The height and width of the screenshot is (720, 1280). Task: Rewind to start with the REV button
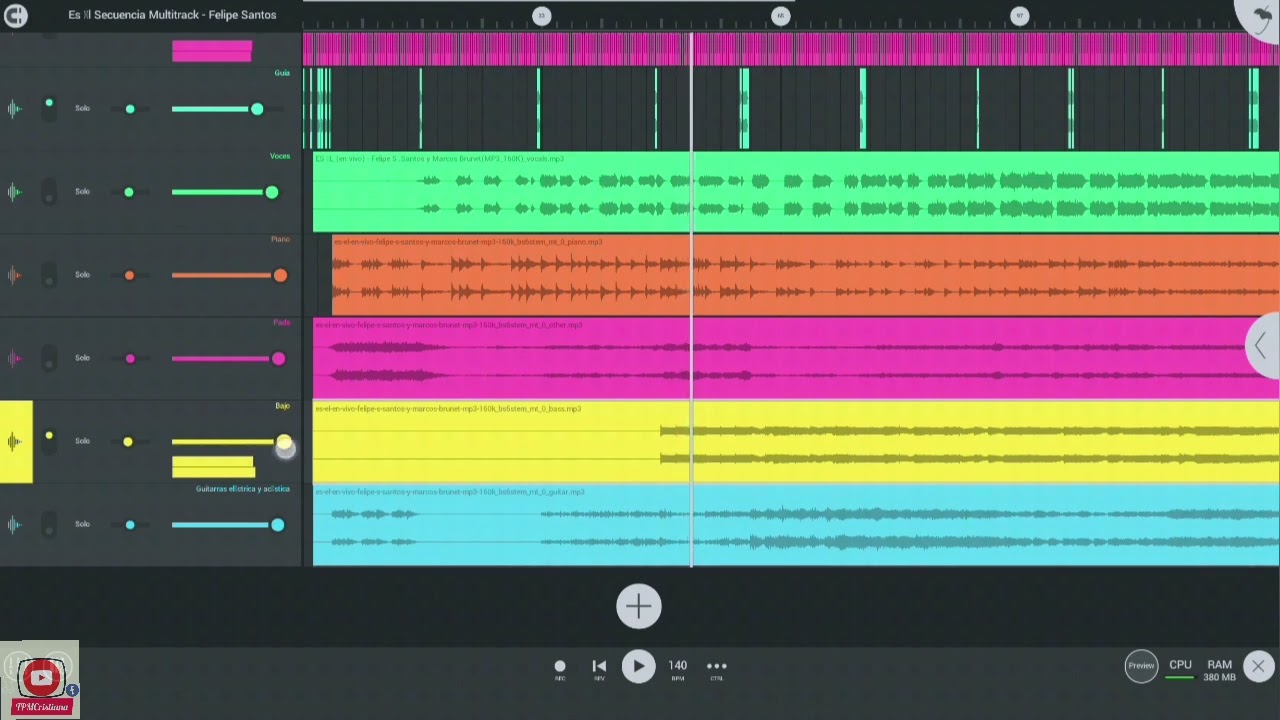click(599, 669)
